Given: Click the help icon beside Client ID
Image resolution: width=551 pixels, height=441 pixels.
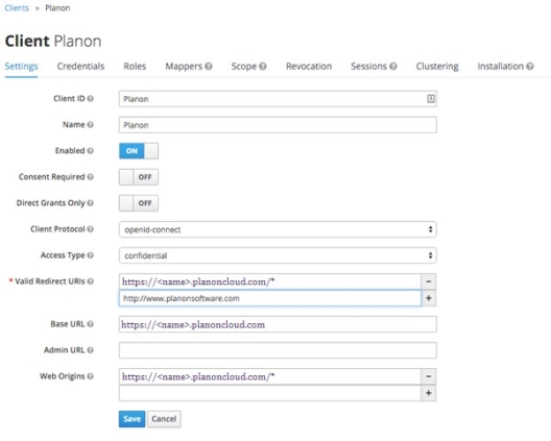Looking at the screenshot, I should click(x=90, y=99).
